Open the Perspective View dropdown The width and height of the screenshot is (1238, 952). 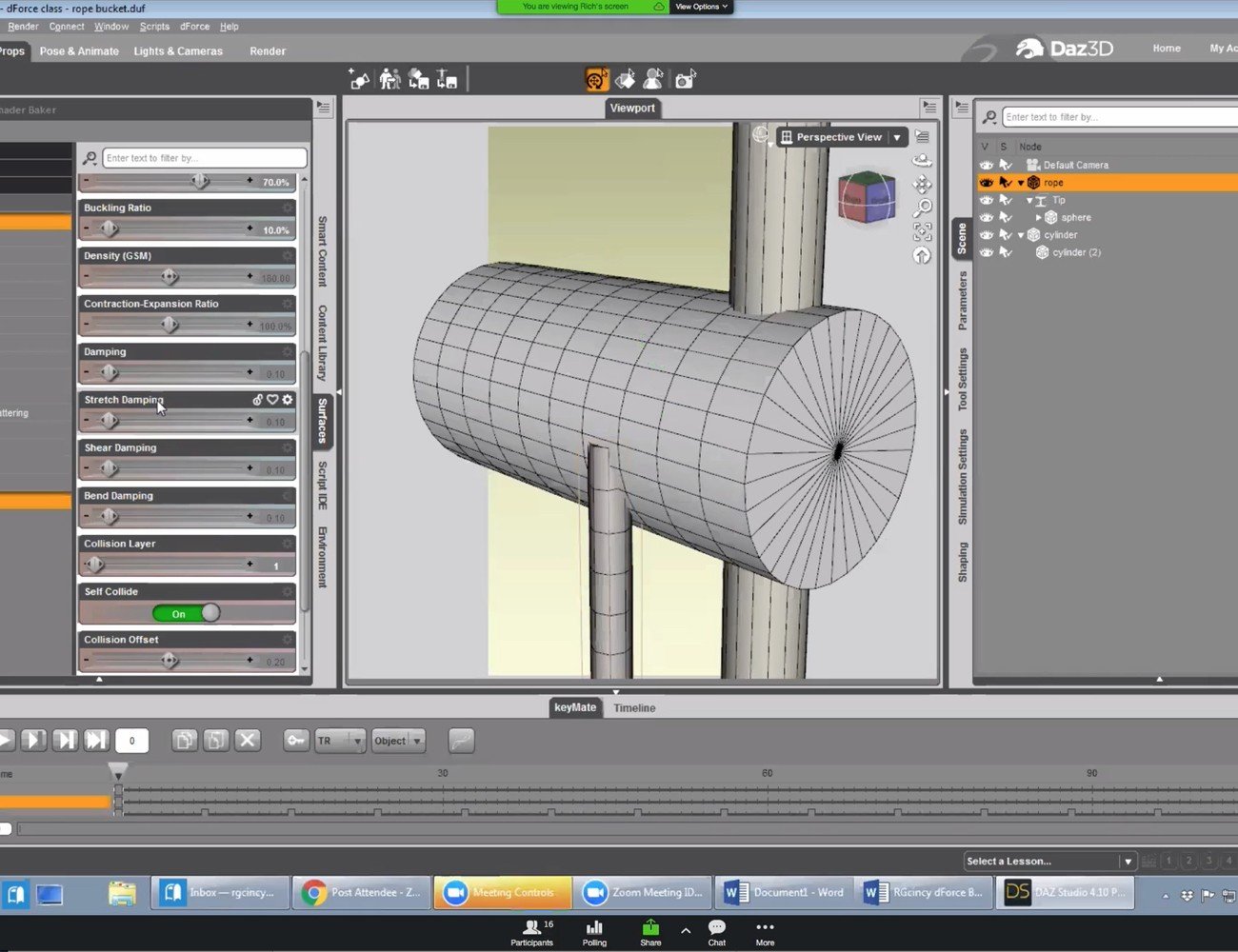pos(896,137)
